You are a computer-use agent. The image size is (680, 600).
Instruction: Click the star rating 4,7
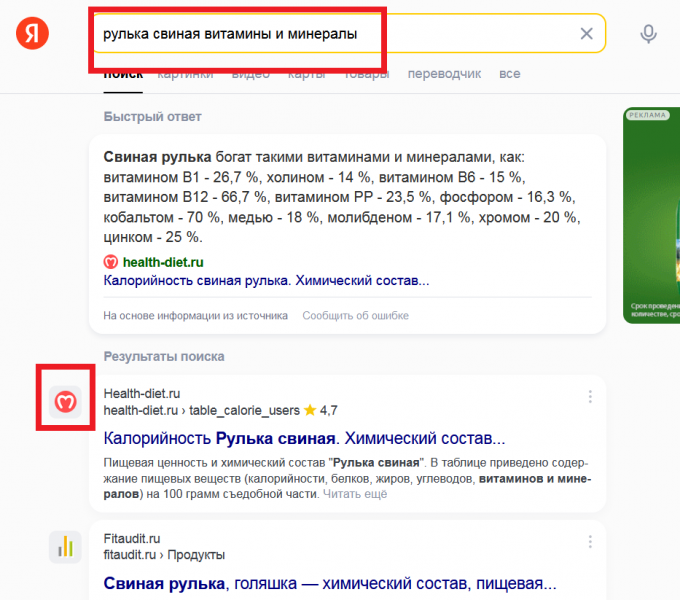(320, 410)
